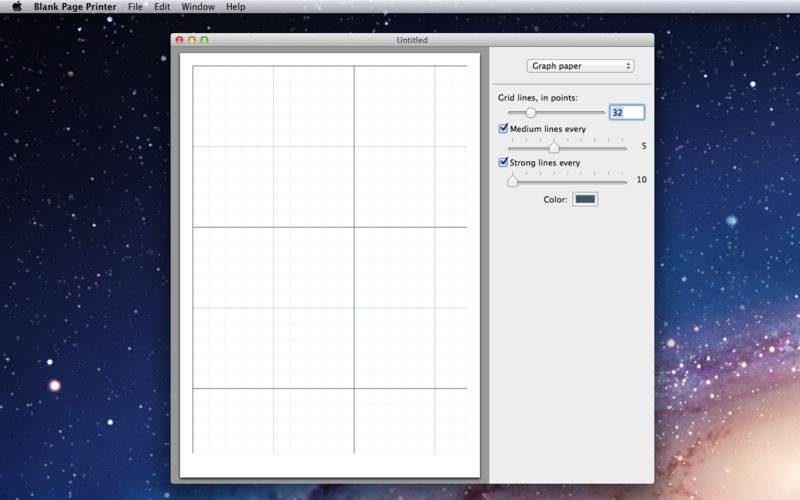
Task: Close the Untitled window with red button
Action: pyautogui.click(x=180, y=40)
